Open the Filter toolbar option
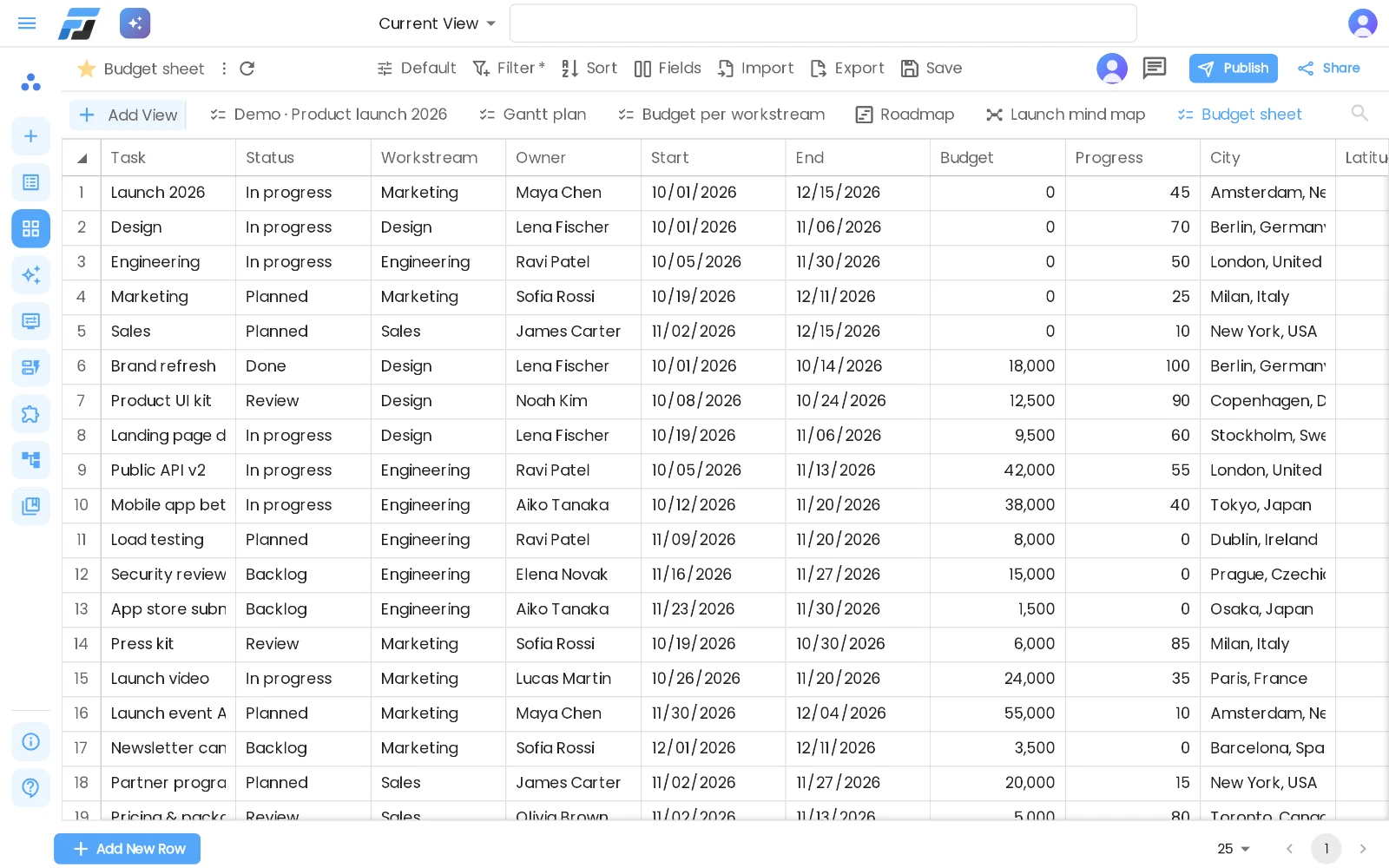Screen dimensions: 1389x868 coord(508,69)
